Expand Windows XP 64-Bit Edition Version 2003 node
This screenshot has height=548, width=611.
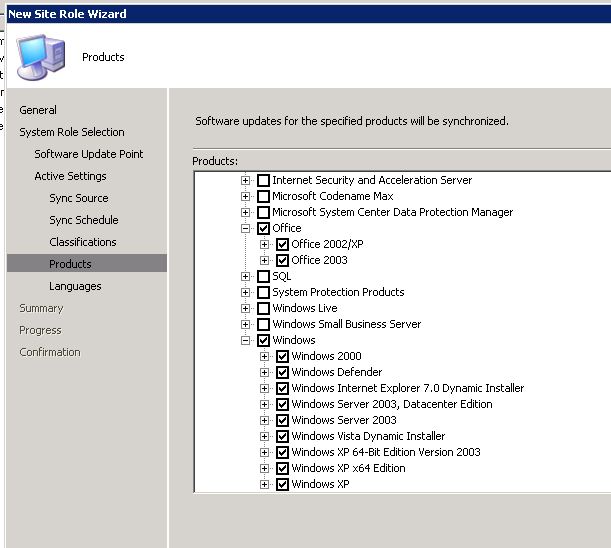[x=264, y=452]
